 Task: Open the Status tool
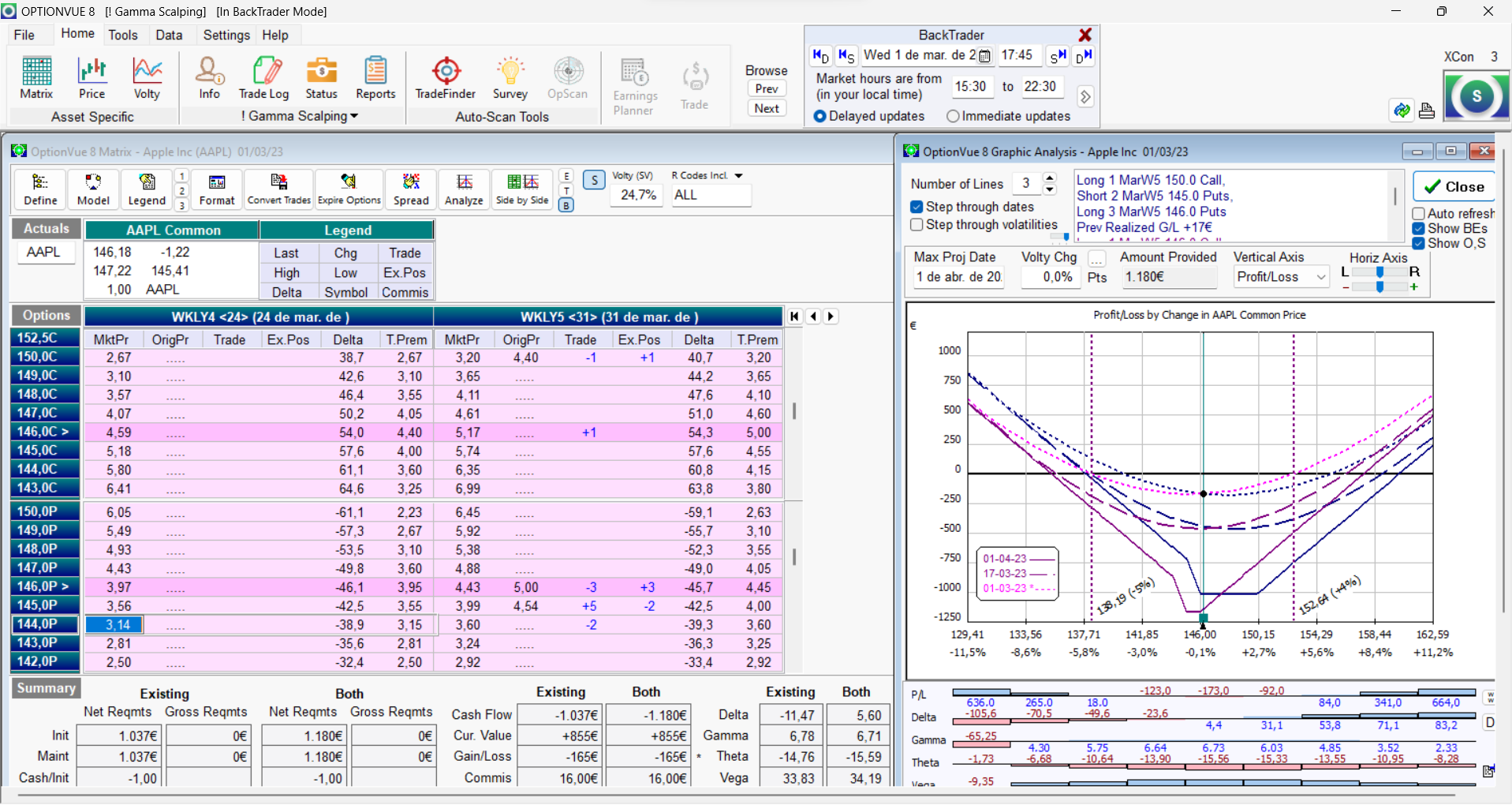click(321, 78)
